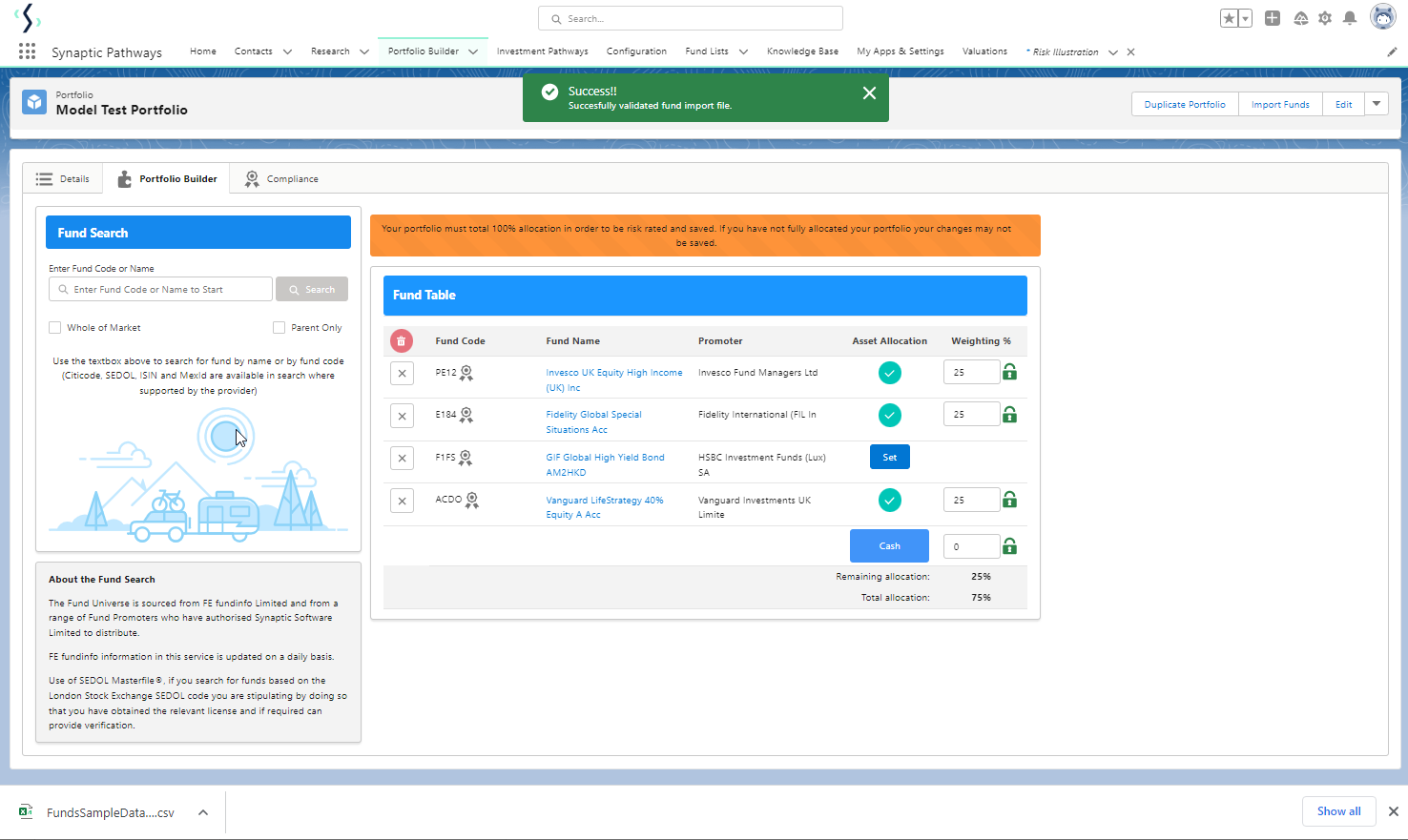Tick the Parent Only checkbox
Screen dimensions: 1408x840
click(x=279, y=327)
